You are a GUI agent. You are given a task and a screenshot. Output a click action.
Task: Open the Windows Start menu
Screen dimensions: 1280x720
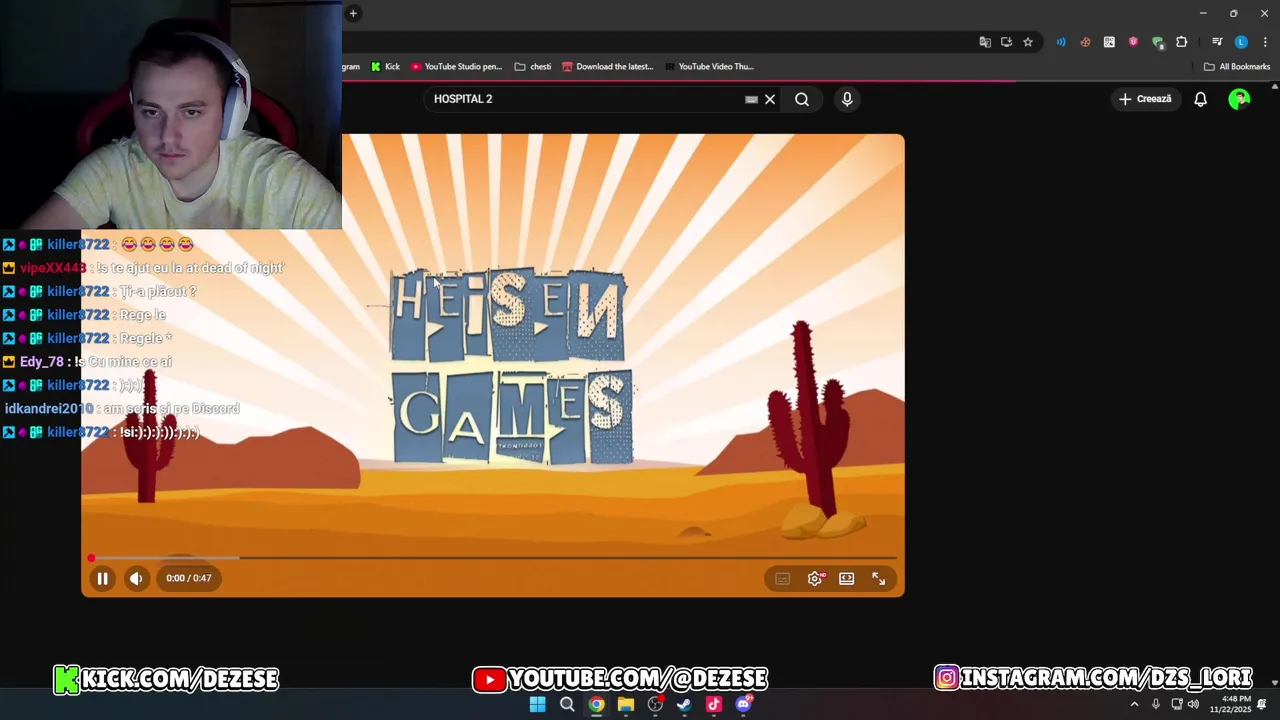pos(537,705)
